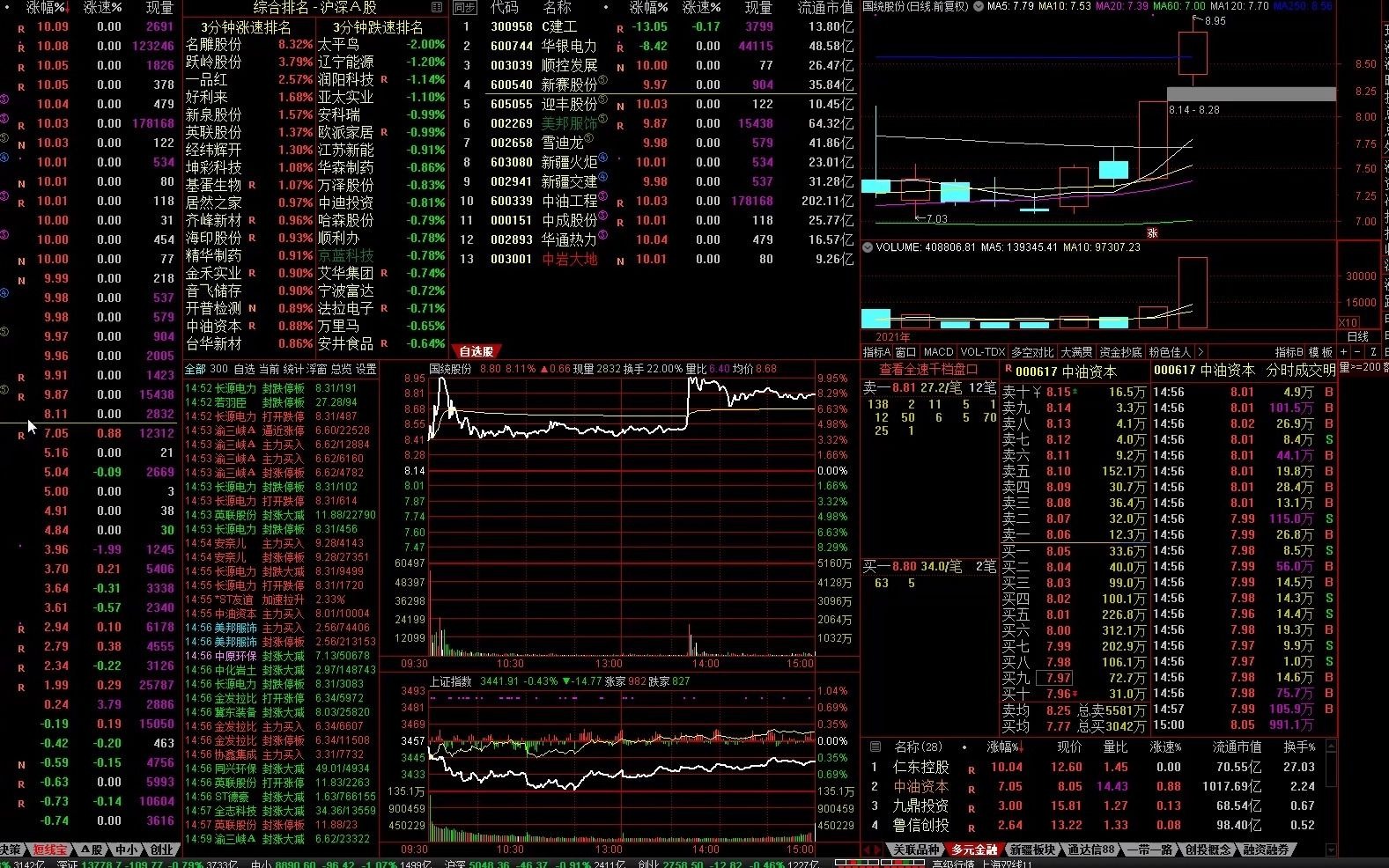The width and height of the screenshot is (1389, 868).
Task: Select the 多空对比 indicator tab
Action: [x=1032, y=351]
